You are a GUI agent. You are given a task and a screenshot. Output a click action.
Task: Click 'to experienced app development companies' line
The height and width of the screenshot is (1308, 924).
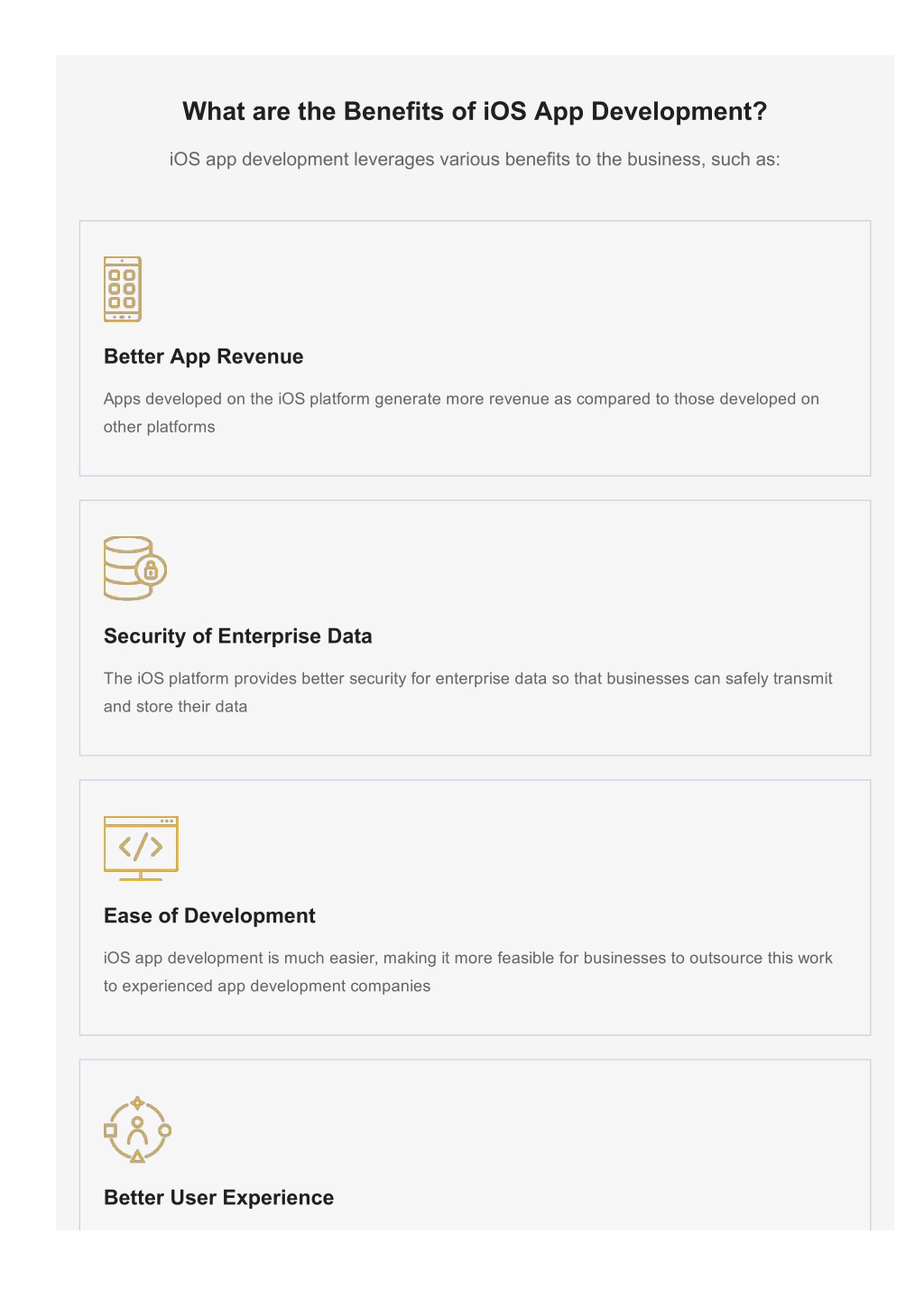pos(267,987)
